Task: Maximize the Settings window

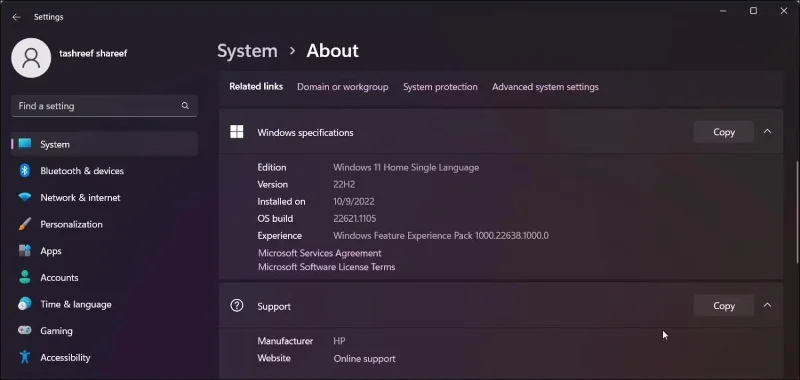Action: (x=753, y=11)
